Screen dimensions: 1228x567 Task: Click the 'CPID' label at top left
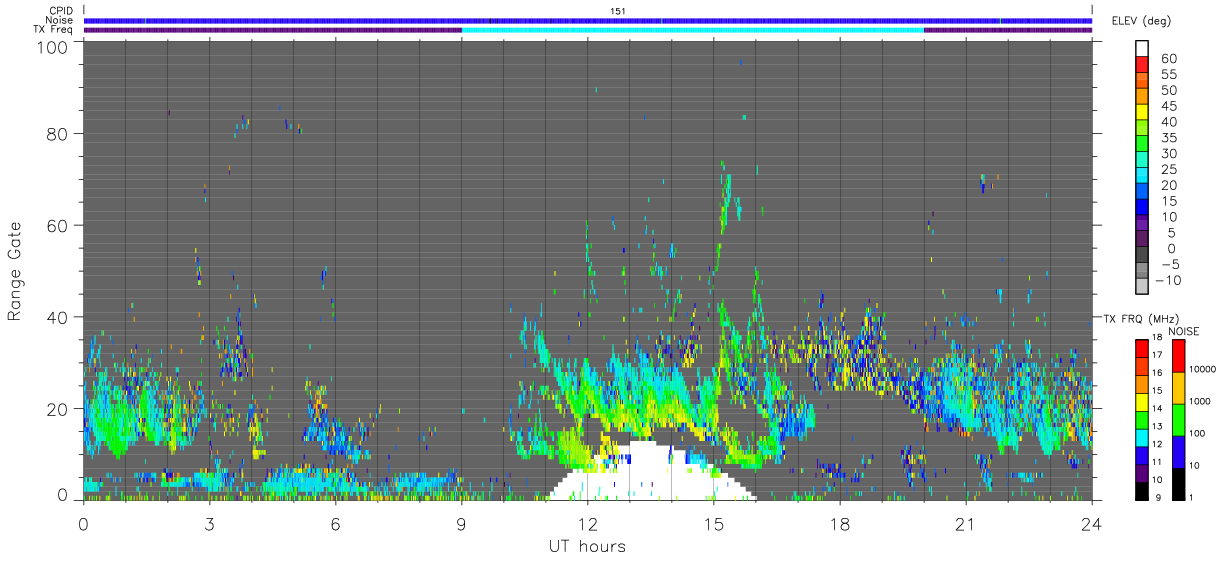coord(63,11)
